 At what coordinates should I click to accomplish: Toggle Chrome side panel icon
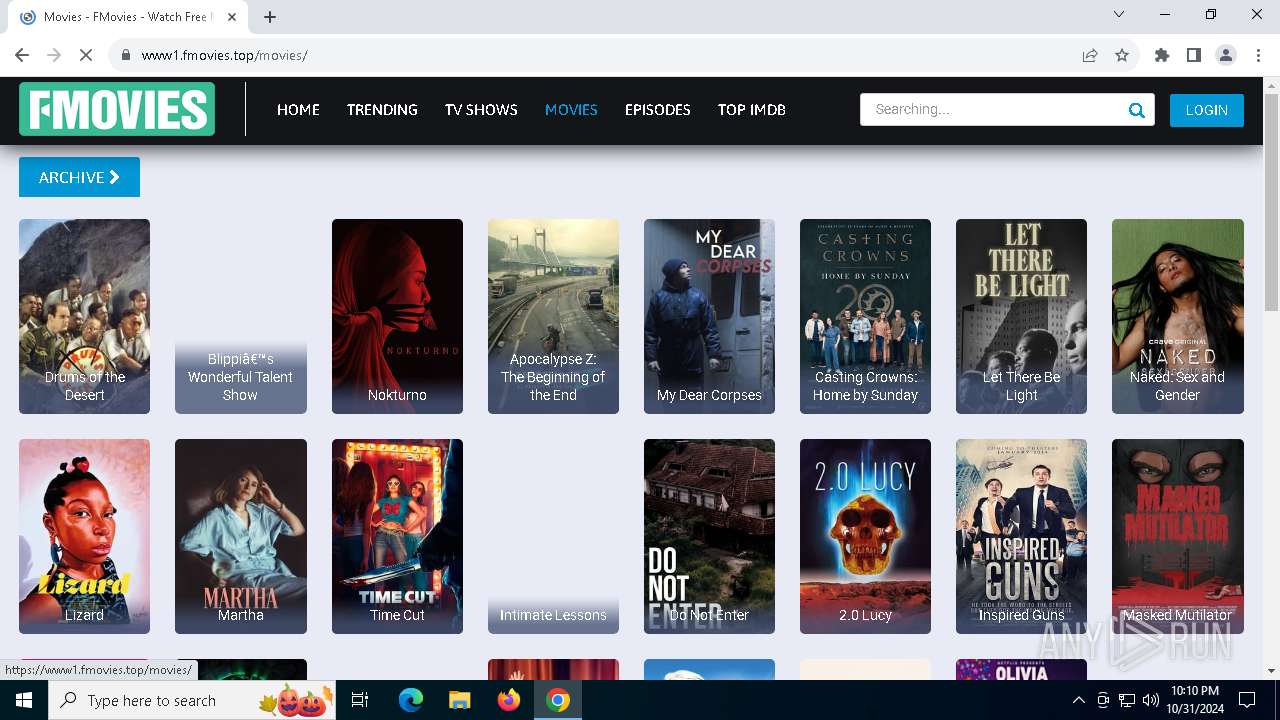pyautogui.click(x=1194, y=55)
